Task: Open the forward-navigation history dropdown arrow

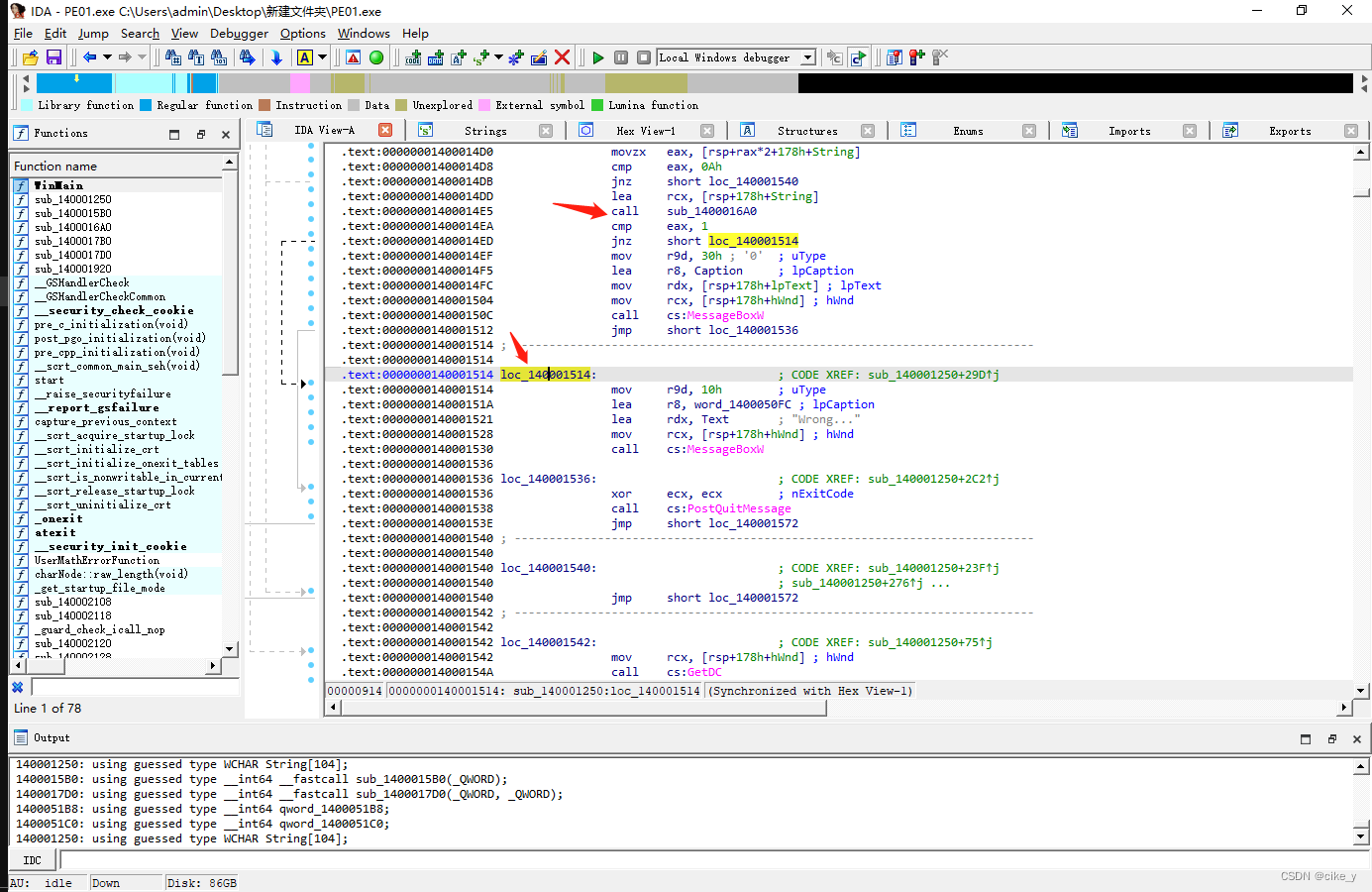Action: [x=143, y=57]
